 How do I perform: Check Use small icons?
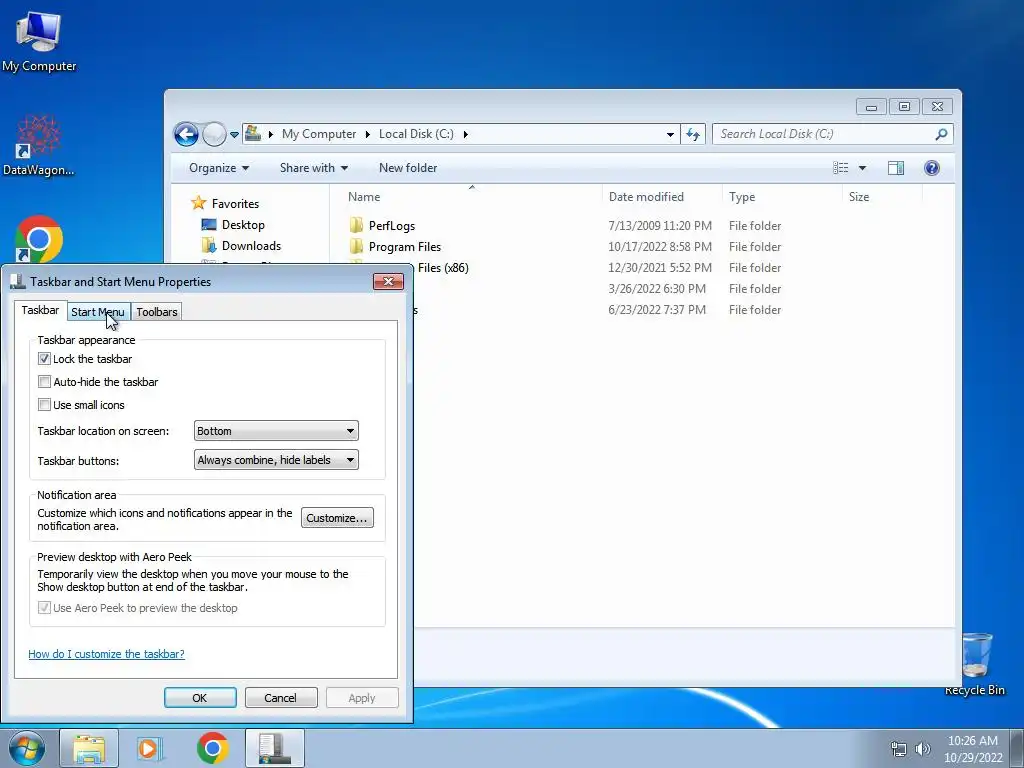[44, 405]
